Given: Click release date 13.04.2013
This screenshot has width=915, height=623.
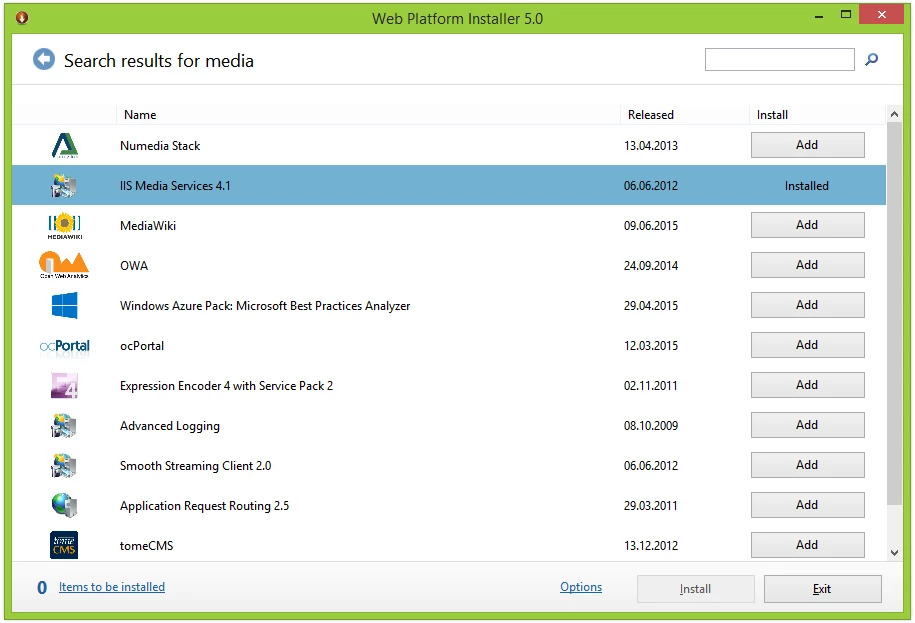Looking at the screenshot, I should pyautogui.click(x=651, y=146).
